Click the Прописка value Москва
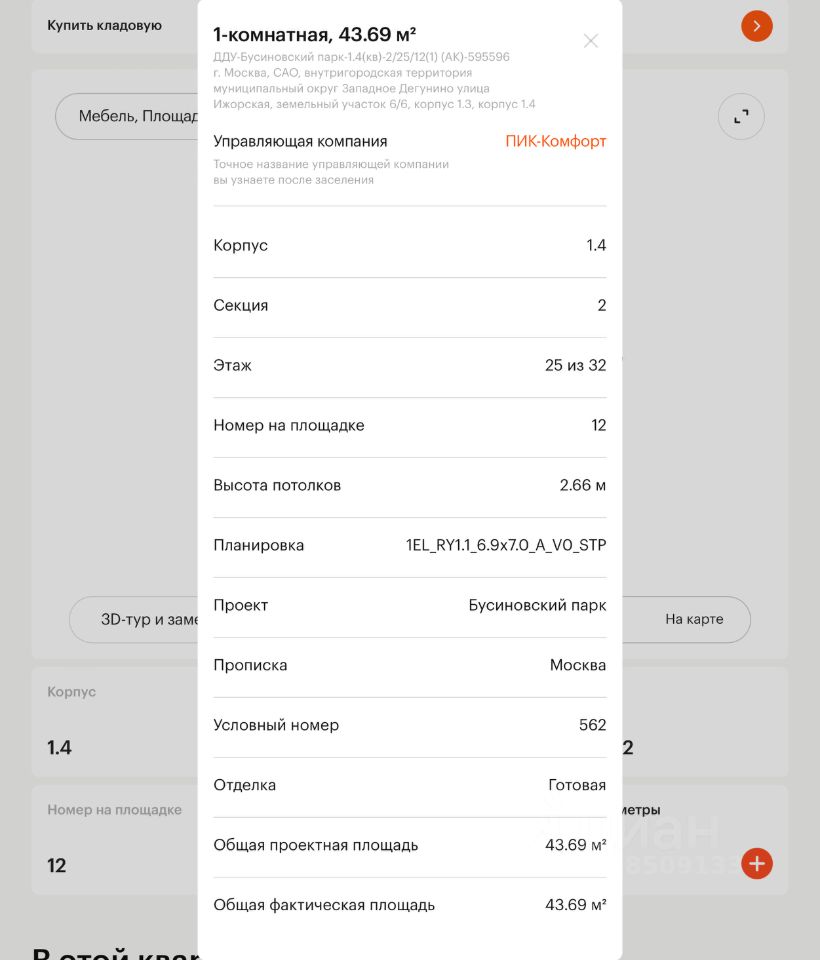The image size is (820, 960). pyautogui.click(x=577, y=666)
